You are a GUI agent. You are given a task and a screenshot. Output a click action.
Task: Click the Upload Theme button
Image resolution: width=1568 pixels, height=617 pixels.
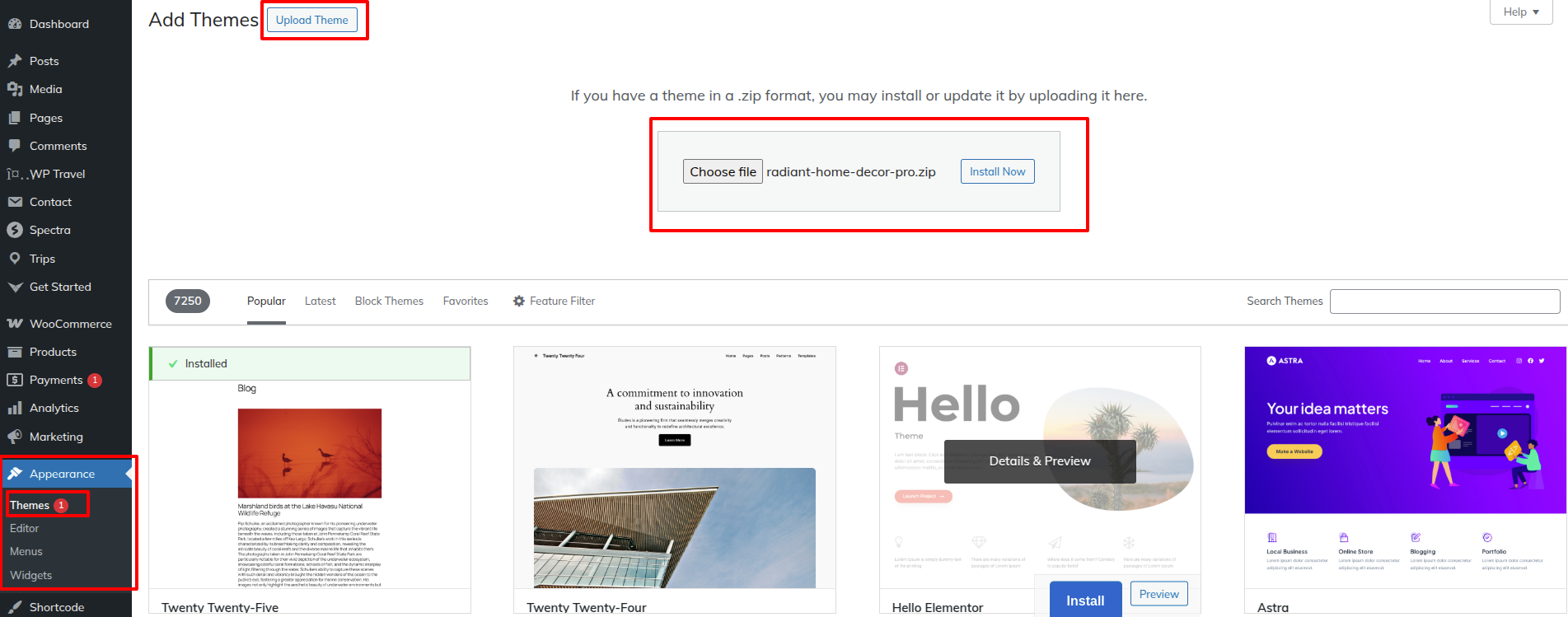[x=312, y=20]
